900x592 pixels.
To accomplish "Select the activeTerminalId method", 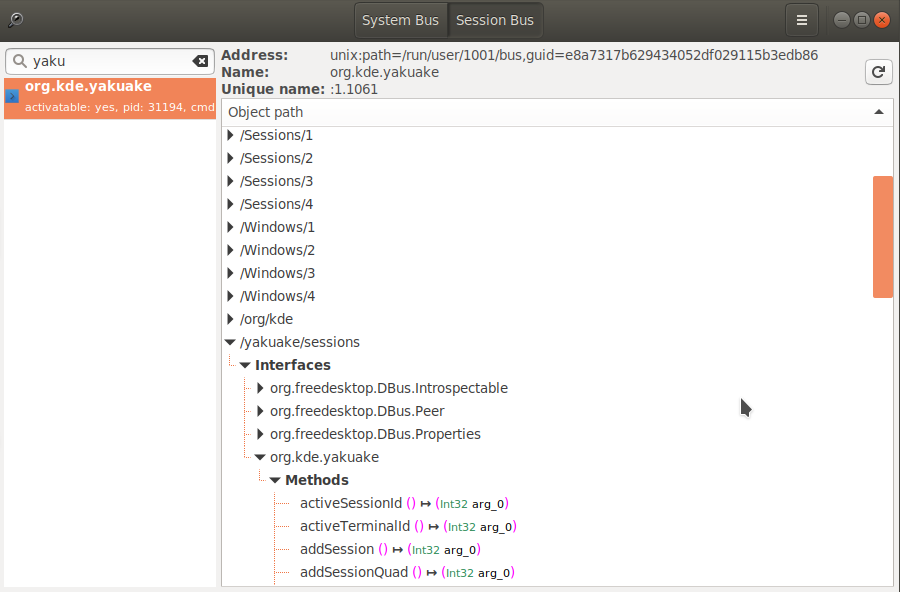I will tap(408, 527).
